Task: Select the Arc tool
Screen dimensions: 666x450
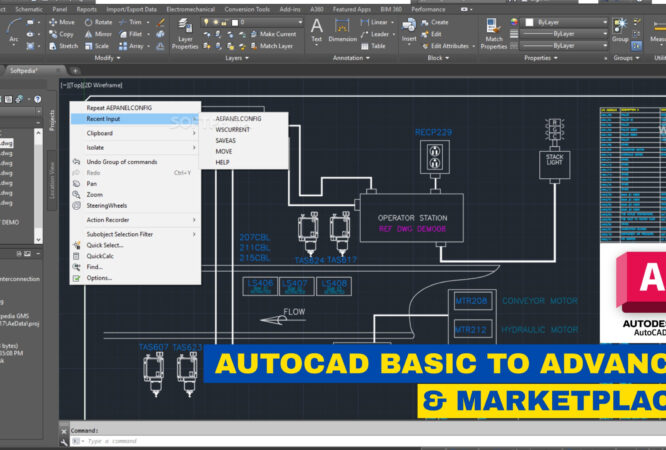Action: coord(14,30)
